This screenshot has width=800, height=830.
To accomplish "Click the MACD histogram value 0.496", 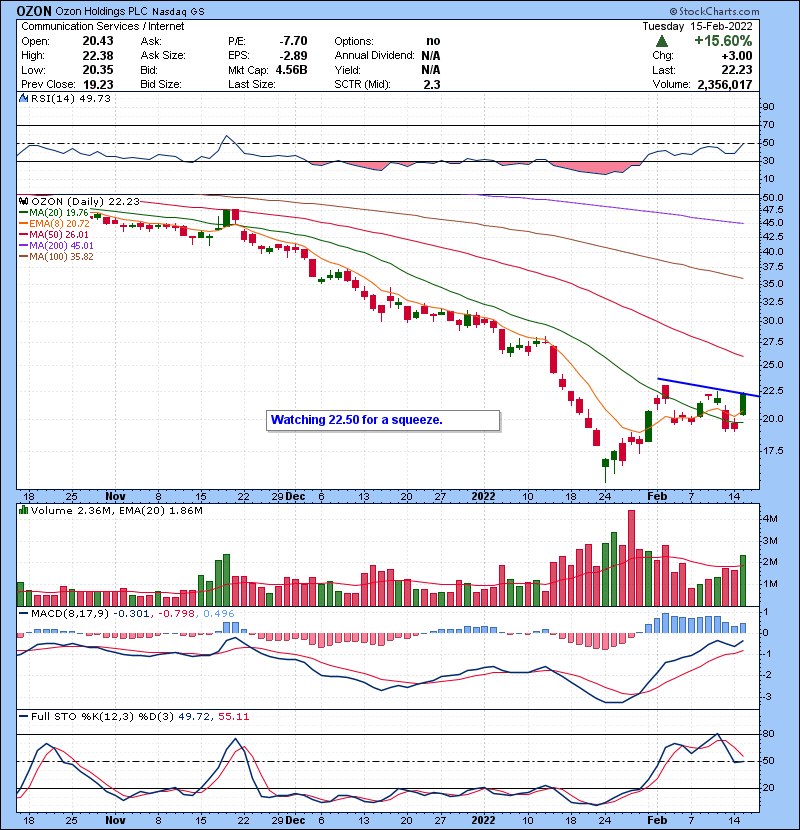I will 219,614.
